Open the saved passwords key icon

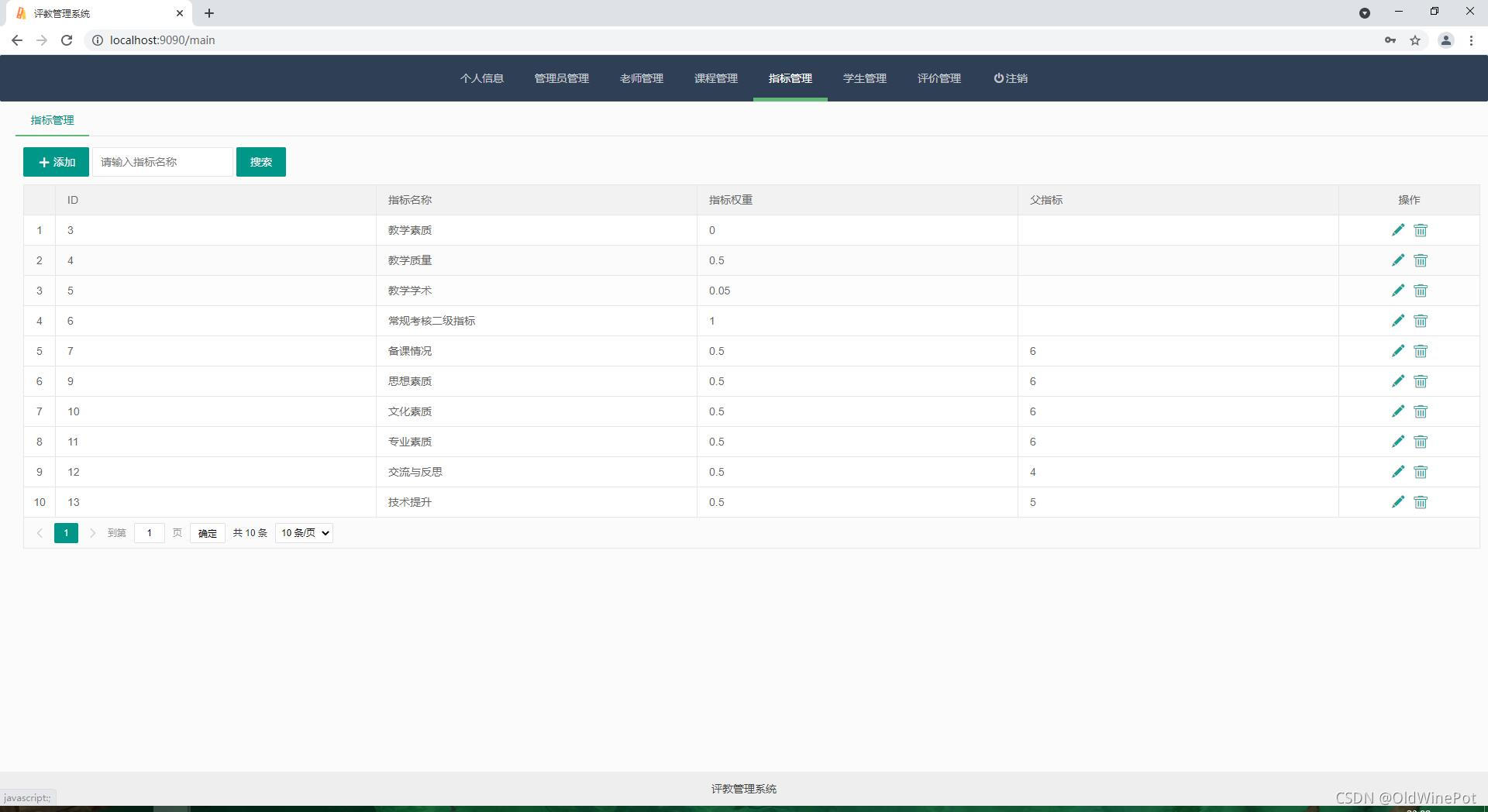(1390, 40)
